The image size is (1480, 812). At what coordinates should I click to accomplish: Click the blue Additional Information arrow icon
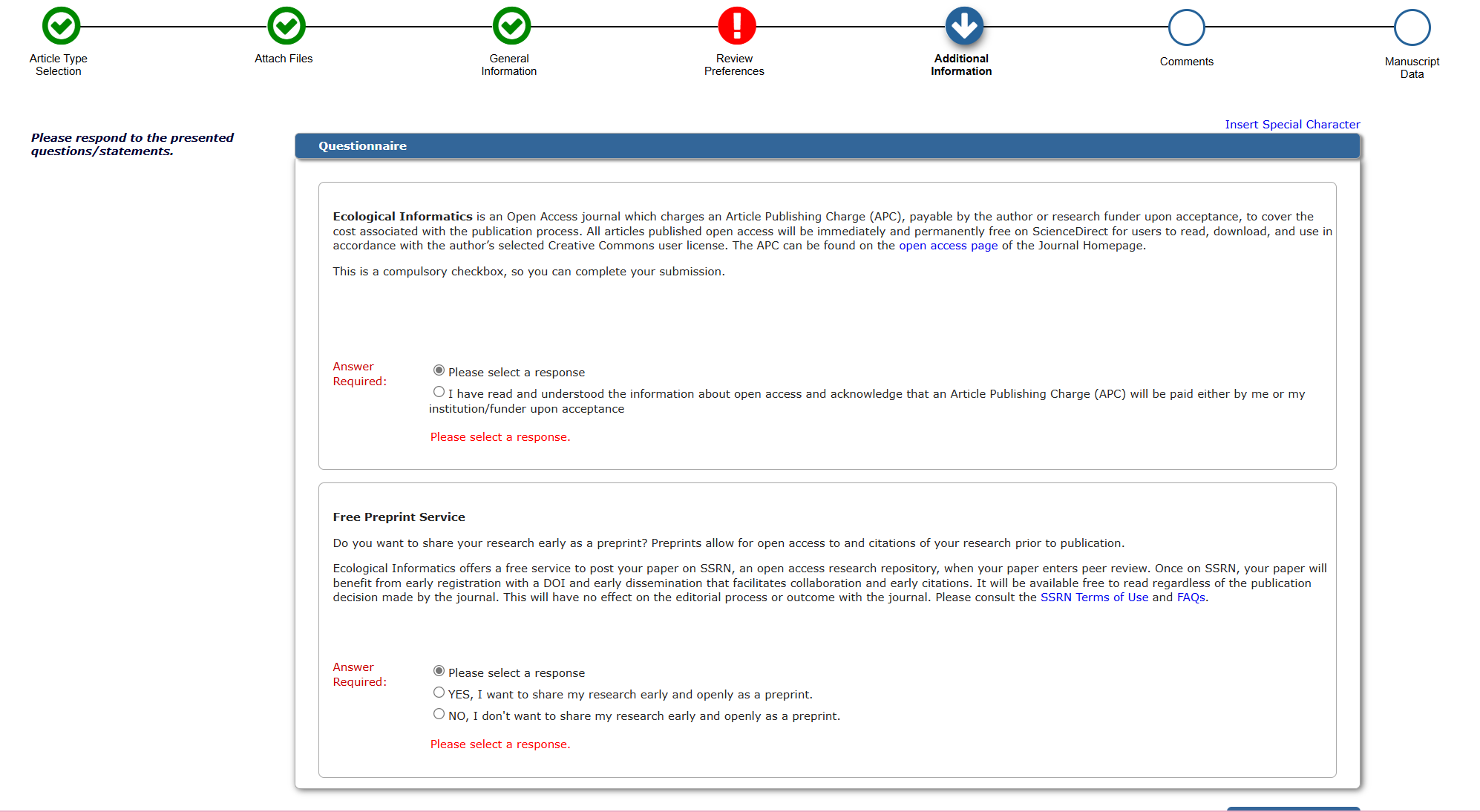click(x=964, y=27)
